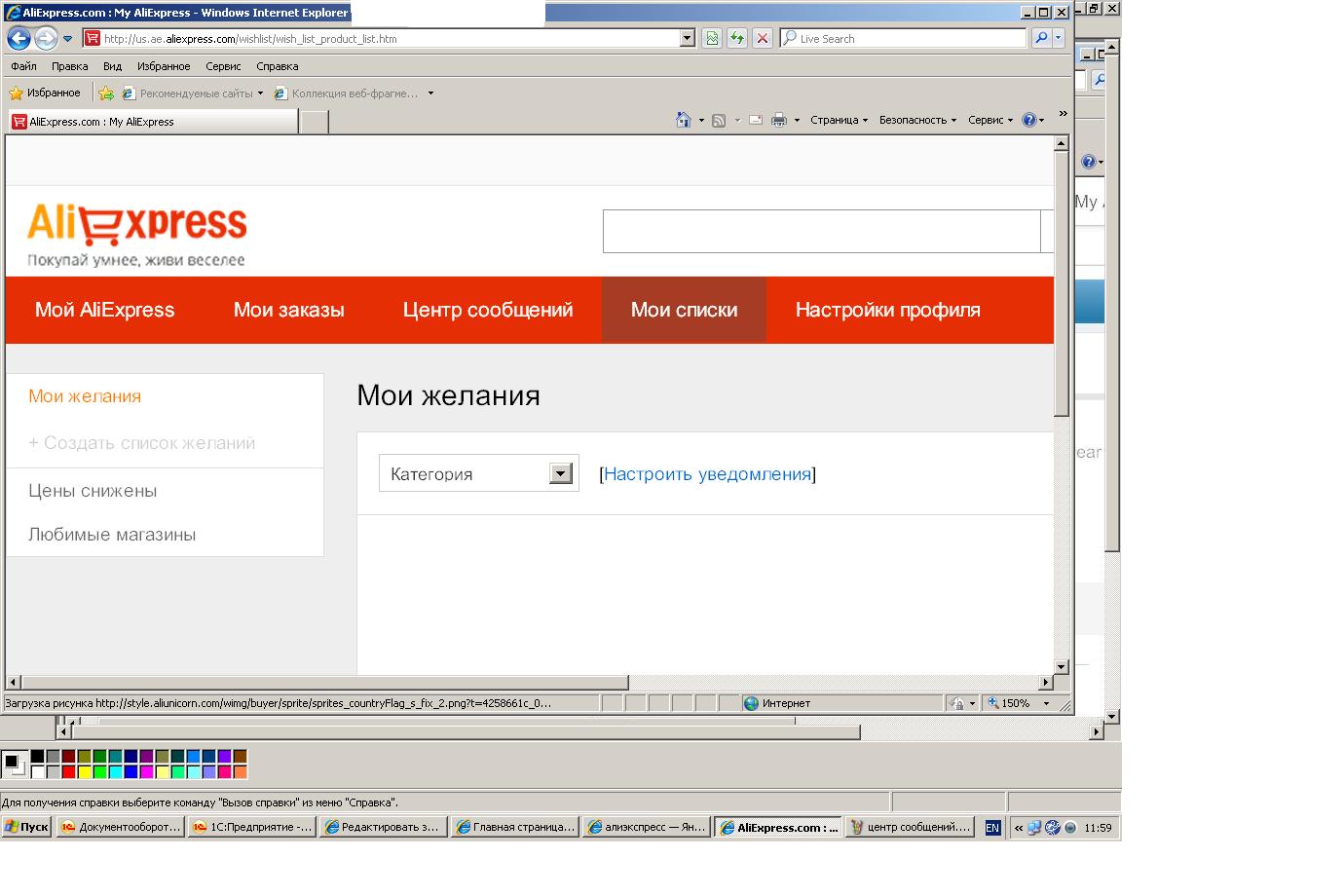
Task: Open the Избранное menu in menu bar
Action: [164, 66]
